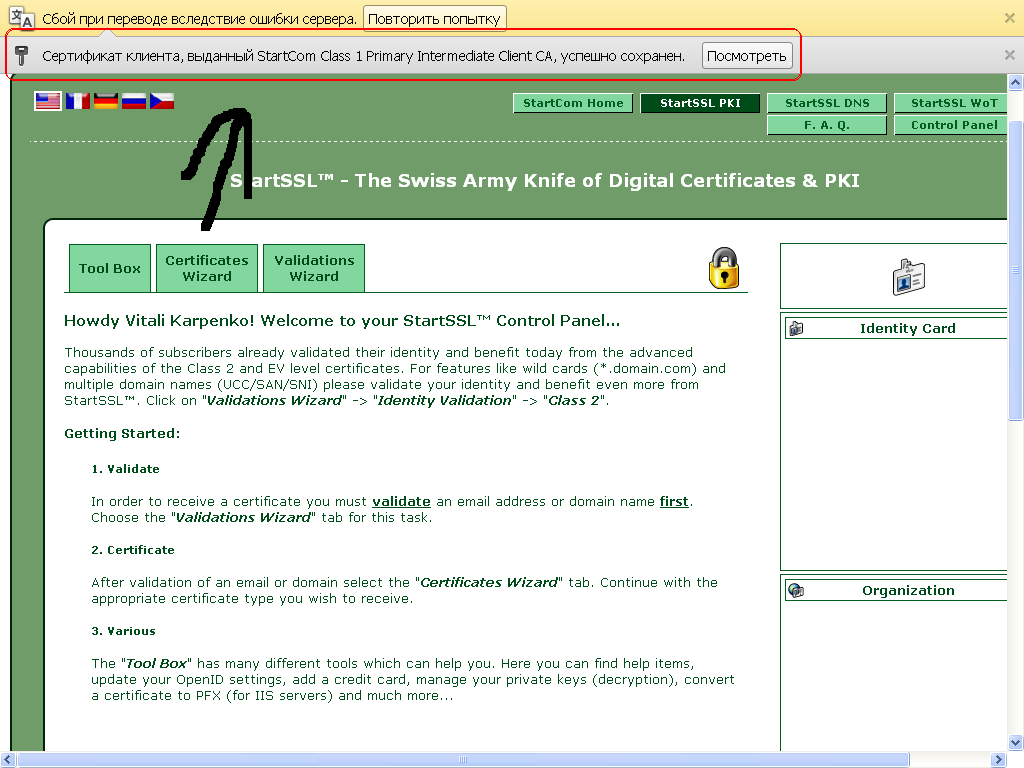Click the Organization header icon
Viewport: 1024px width, 768px height.
796,590
